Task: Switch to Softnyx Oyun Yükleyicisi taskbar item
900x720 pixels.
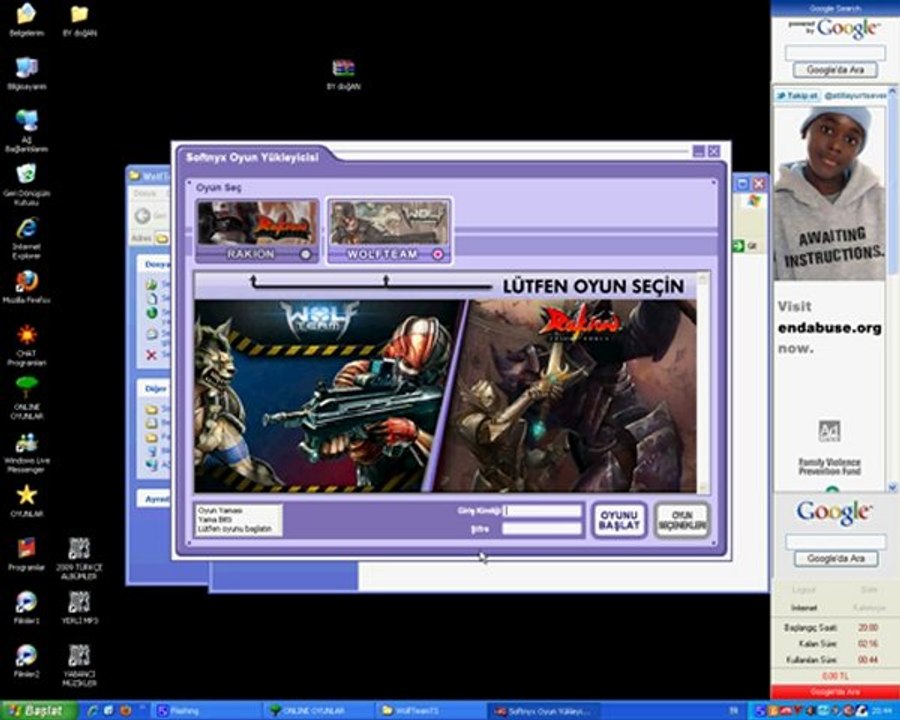Action: coord(543,711)
